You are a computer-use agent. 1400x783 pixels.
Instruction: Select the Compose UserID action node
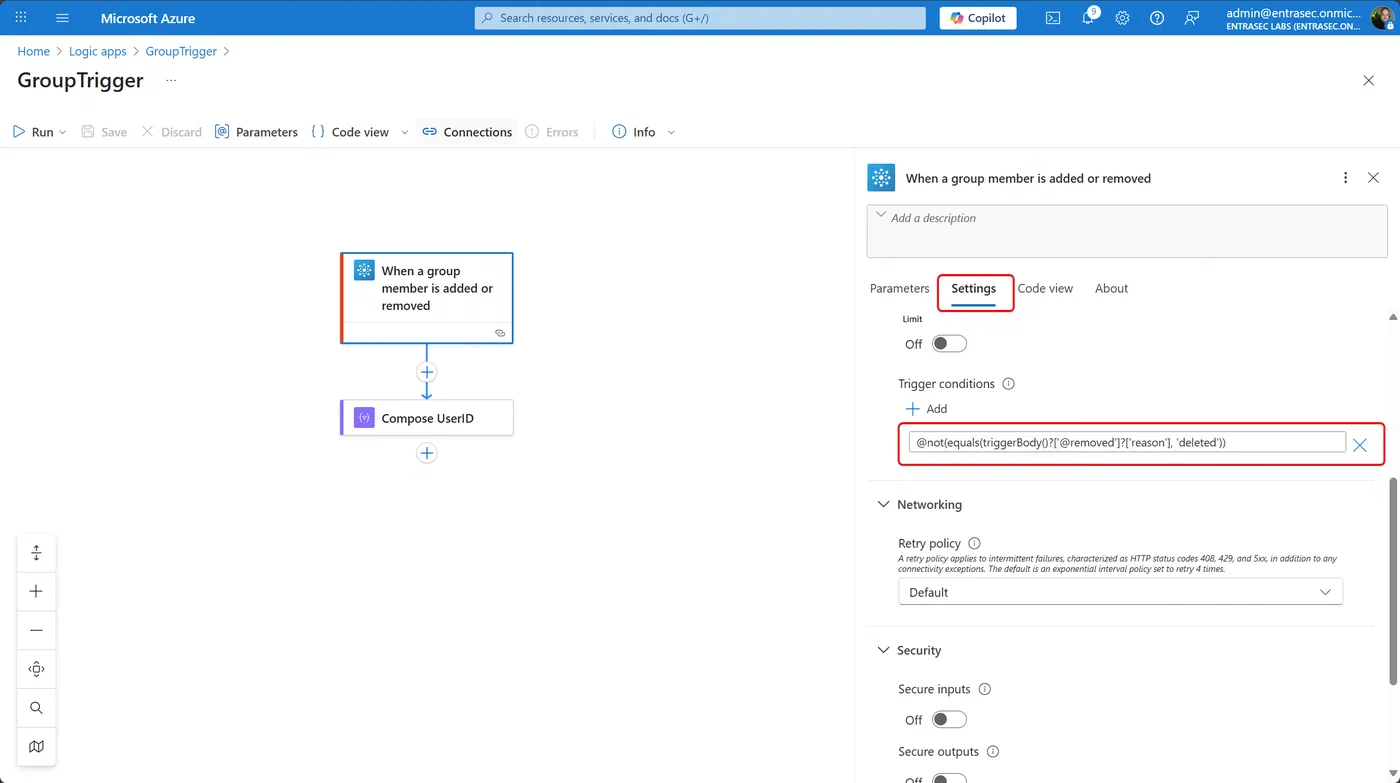click(427, 418)
